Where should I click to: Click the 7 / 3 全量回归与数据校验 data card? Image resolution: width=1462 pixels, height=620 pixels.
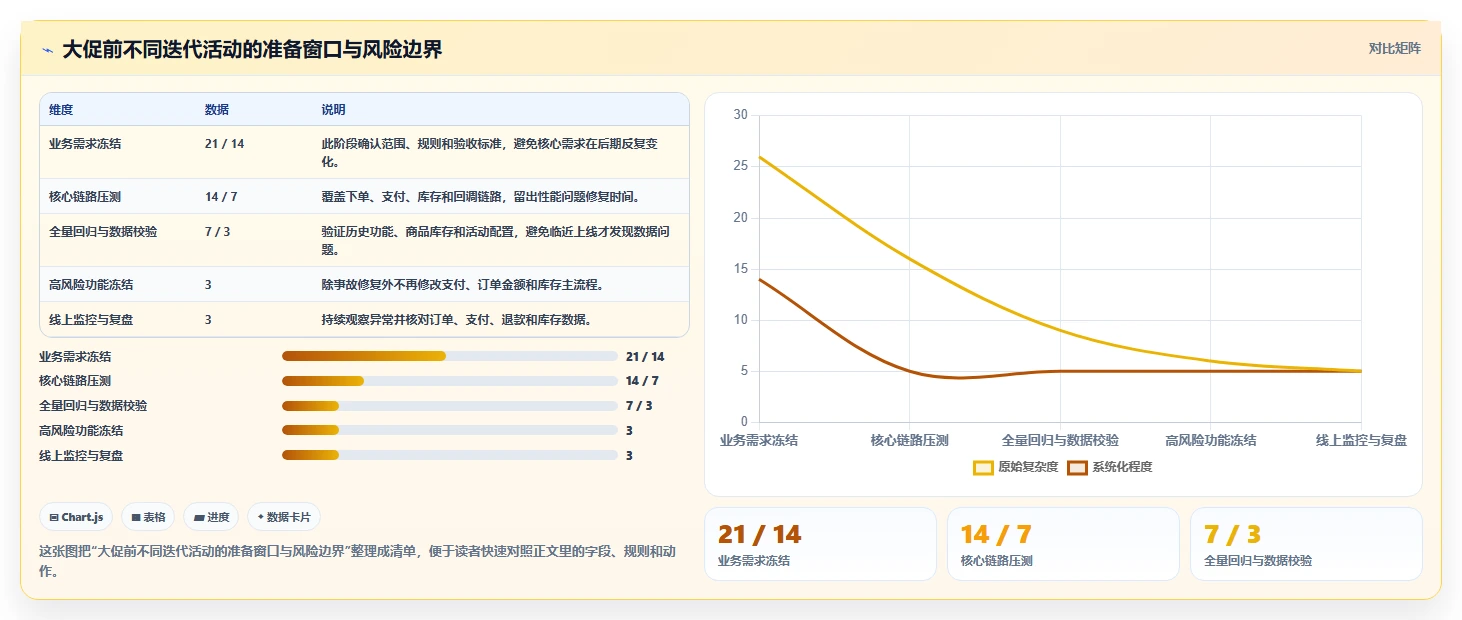tap(1306, 544)
